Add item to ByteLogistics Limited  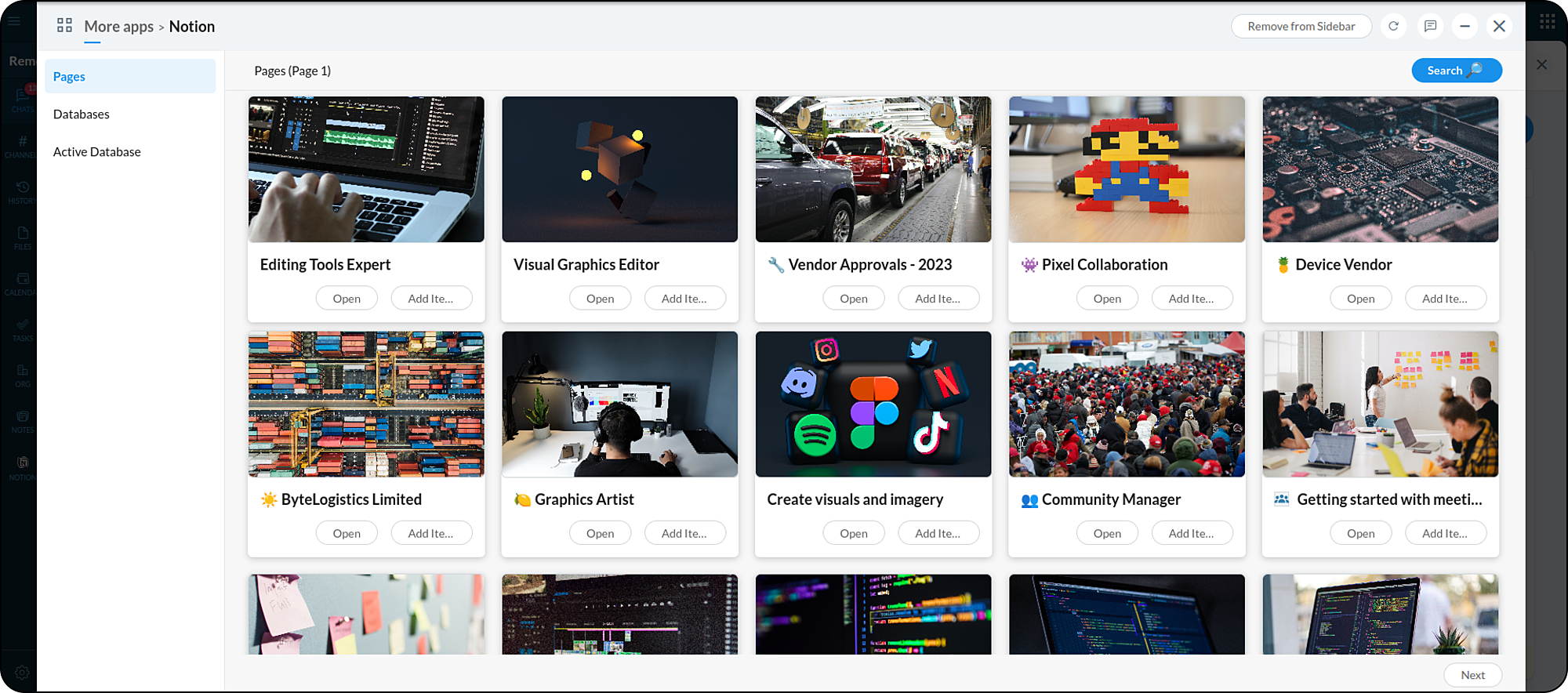click(x=430, y=533)
